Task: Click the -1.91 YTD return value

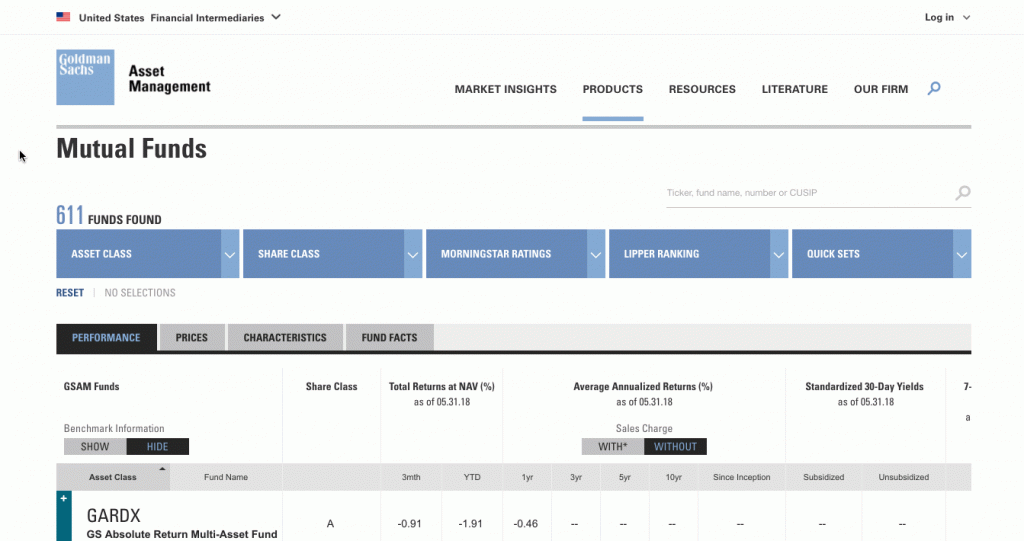Action: [x=470, y=523]
